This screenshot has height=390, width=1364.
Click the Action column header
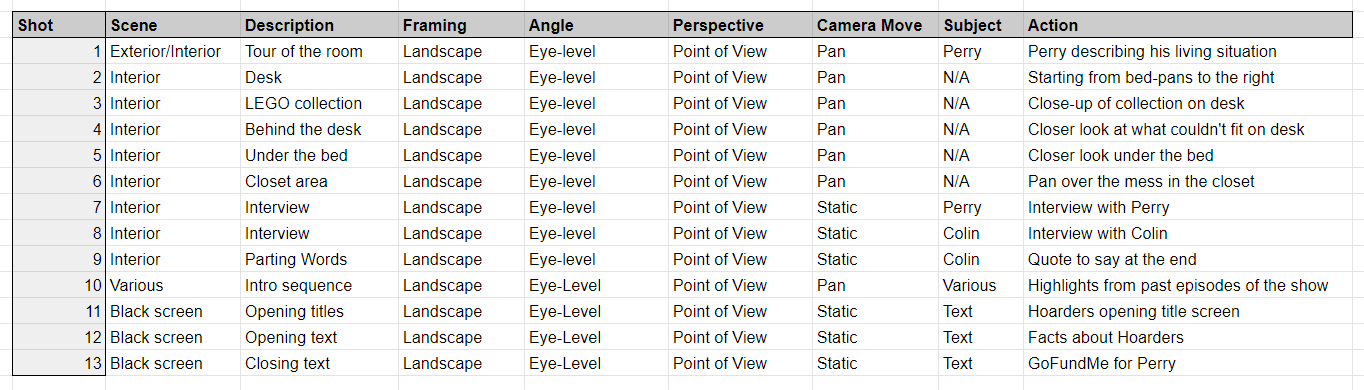tap(1194, 25)
